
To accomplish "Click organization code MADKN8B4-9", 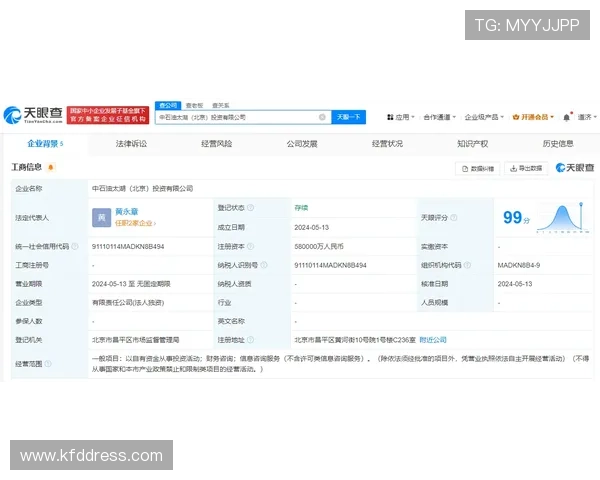I will 518,265.
